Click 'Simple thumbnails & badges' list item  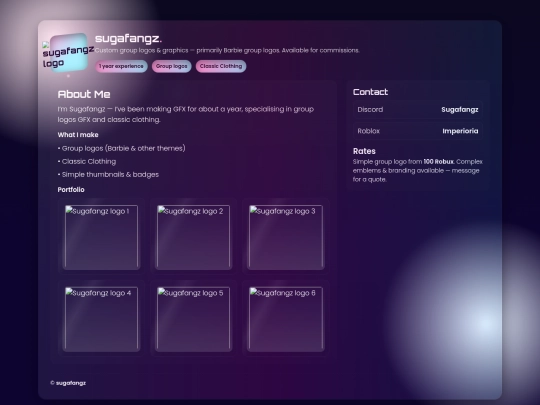click(x=108, y=175)
